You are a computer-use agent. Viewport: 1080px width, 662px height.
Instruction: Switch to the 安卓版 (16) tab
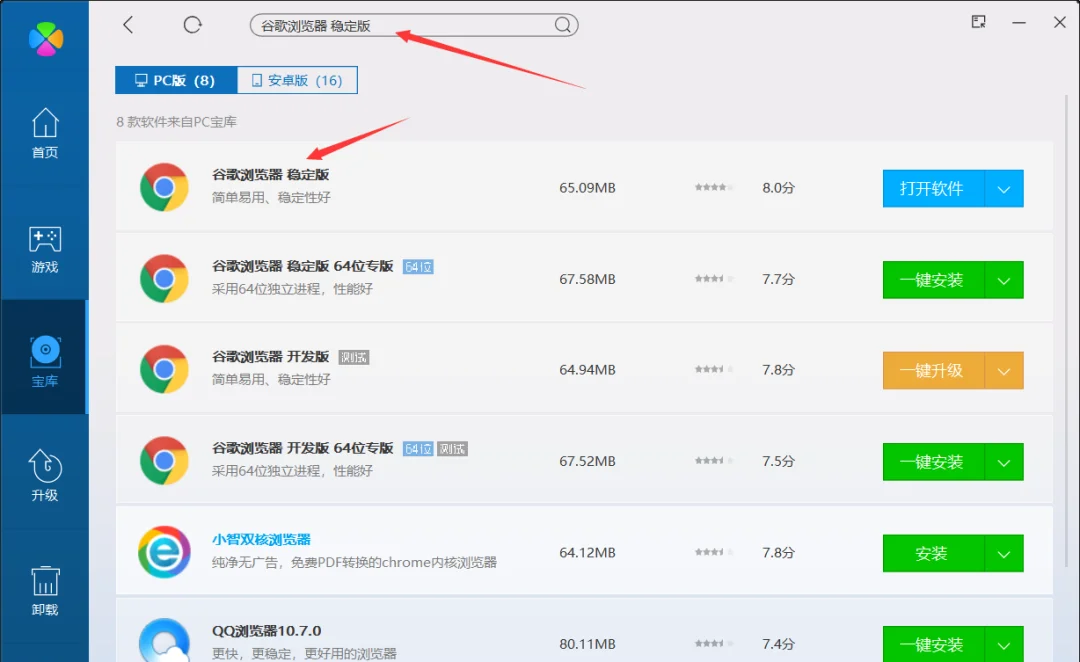pyautogui.click(x=297, y=80)
